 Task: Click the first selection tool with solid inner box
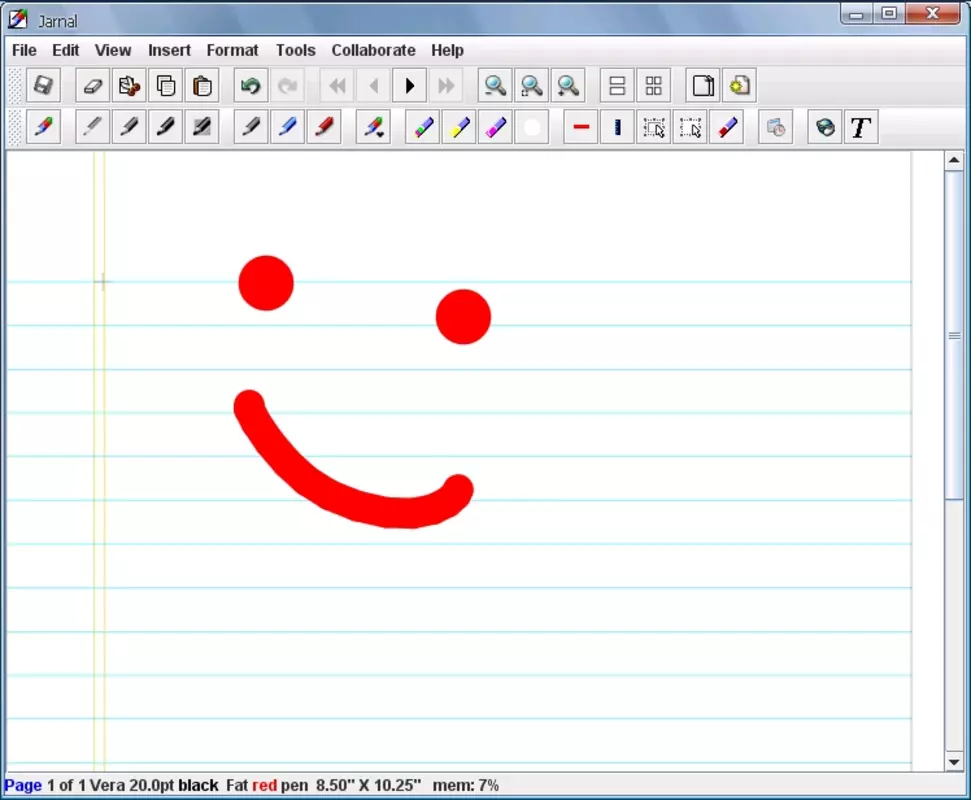pyautogui.click(x=654, y=127)
